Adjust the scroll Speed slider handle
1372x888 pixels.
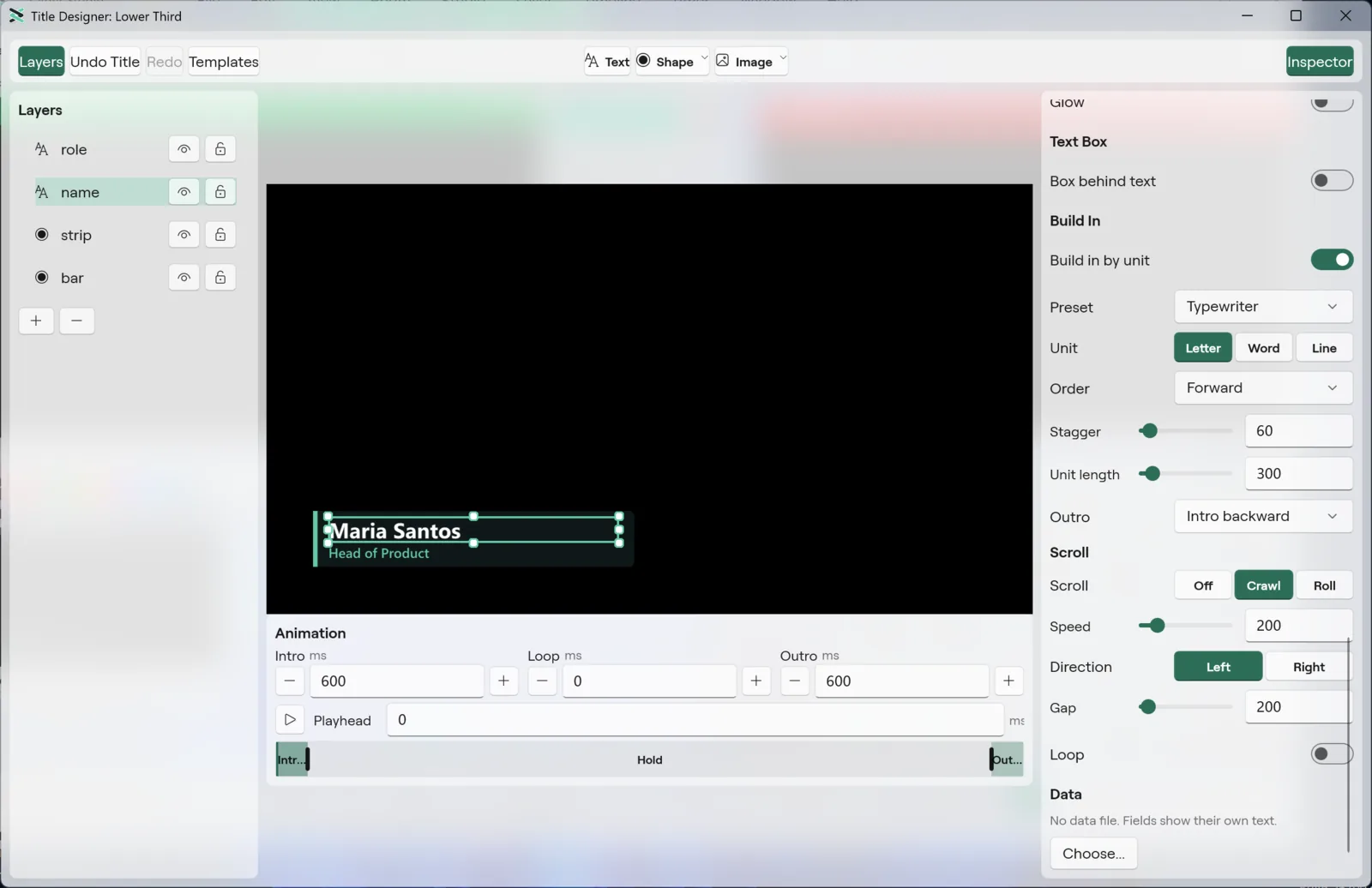click(x=1157, y=626)
